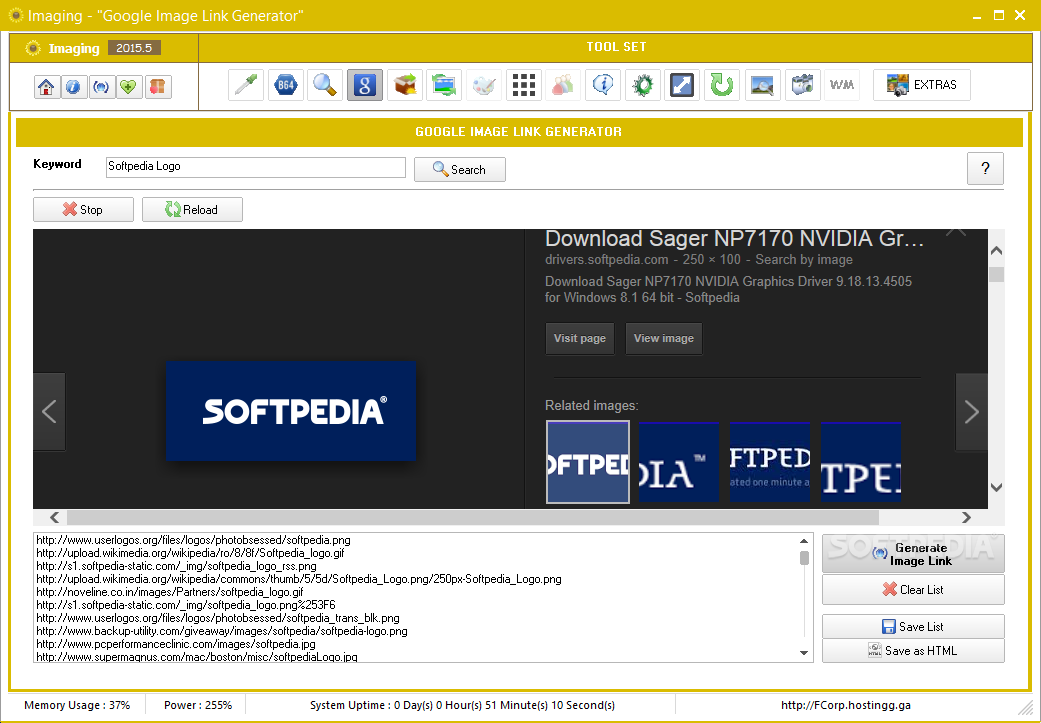Click inside the Keyword input field
This screenshot has width=1041, height=723.
[256, 167]
